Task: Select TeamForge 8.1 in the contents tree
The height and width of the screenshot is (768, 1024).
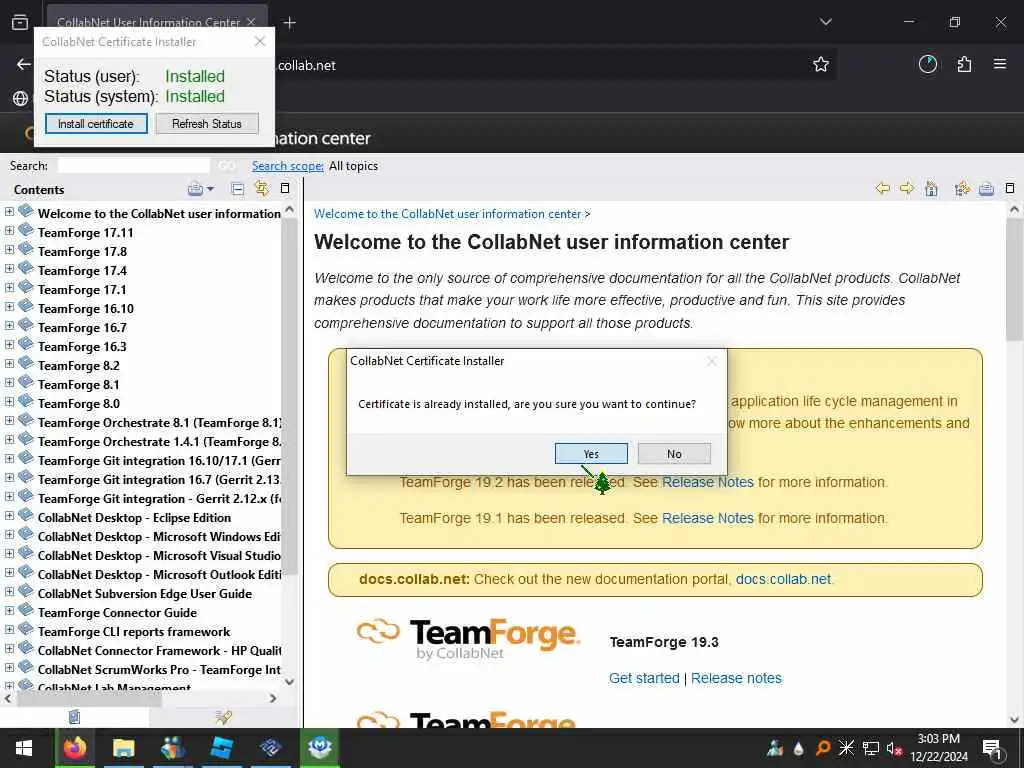Action: (x=78, y=385)
